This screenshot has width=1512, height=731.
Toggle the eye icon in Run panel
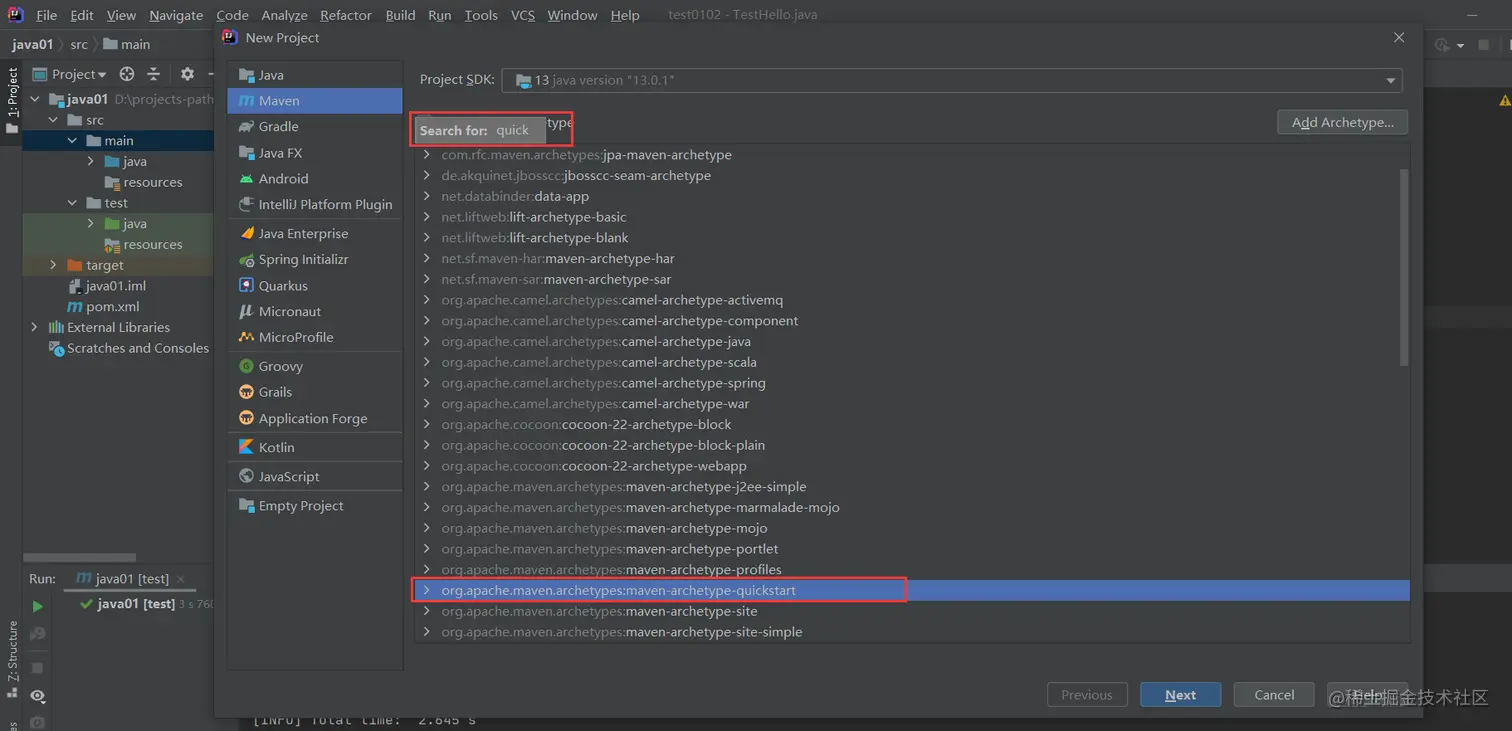tap(37, 696)
